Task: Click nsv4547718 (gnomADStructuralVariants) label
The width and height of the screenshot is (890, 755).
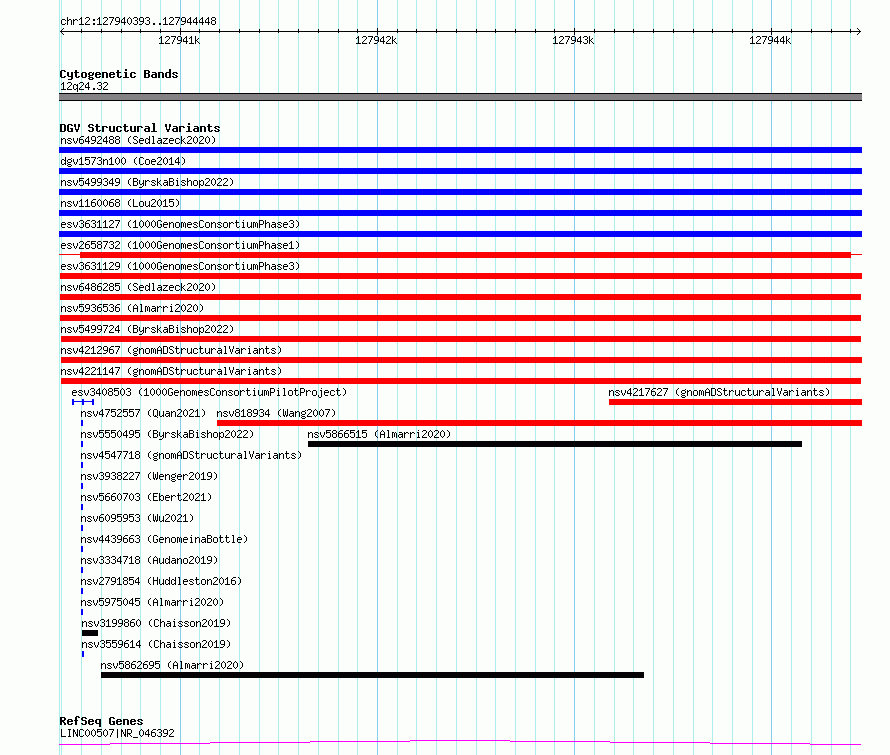Action: (x=191, y=455)
